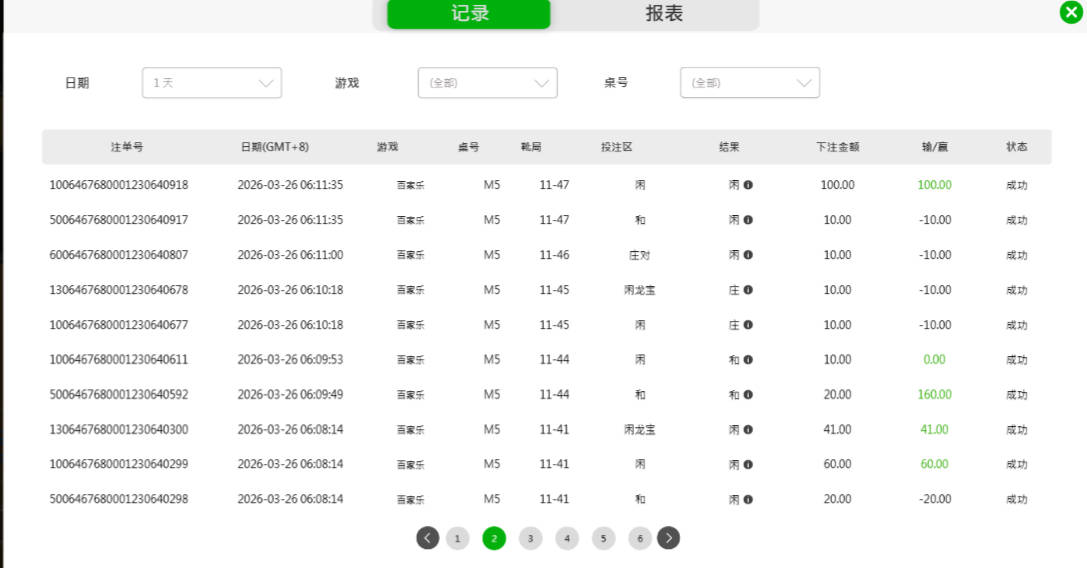Image resolution: width=1087 pixels, height=568 pixels.
Task: Expand the 日期 dropdown showing 1天
Action: coord(212,83)
